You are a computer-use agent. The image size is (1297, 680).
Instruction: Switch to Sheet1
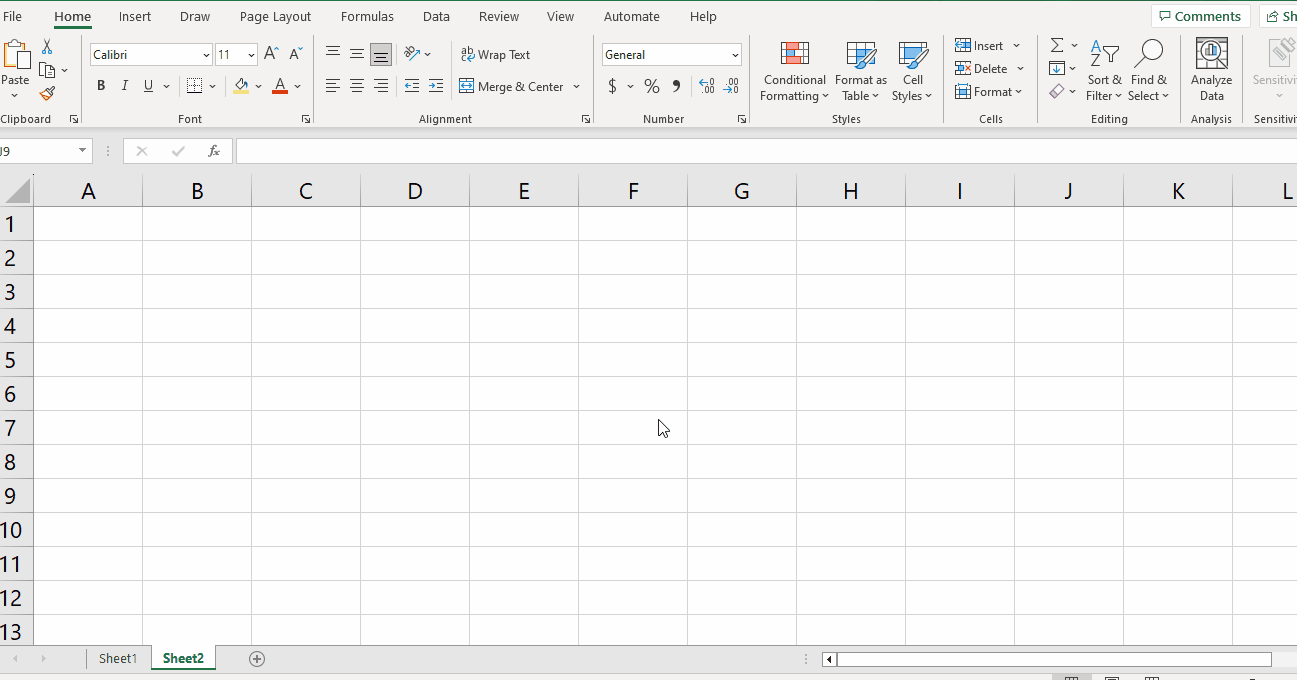[118, 658]
